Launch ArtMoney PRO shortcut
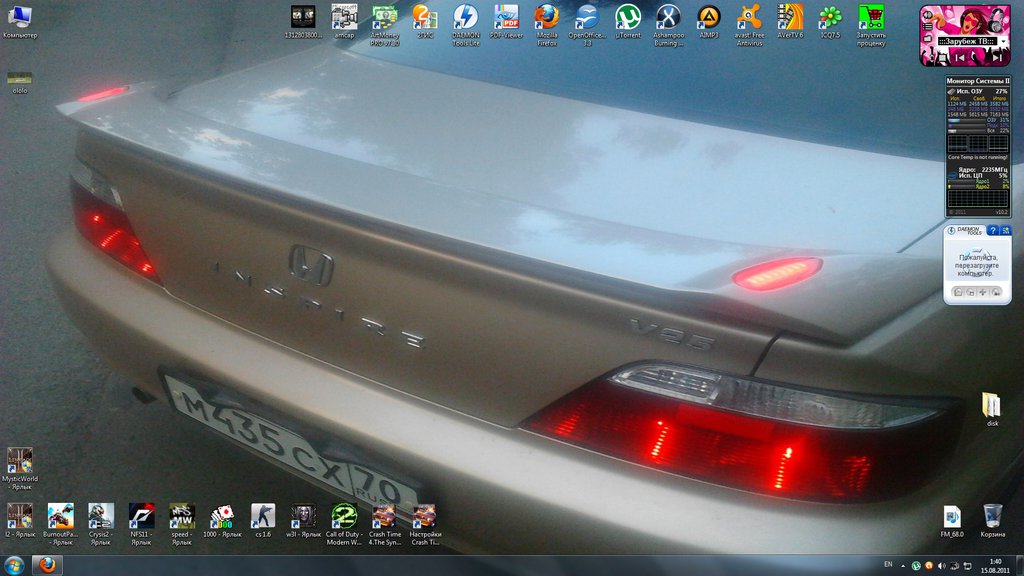The width and height of the screenshot is (1024, 576). coord(385,25)
